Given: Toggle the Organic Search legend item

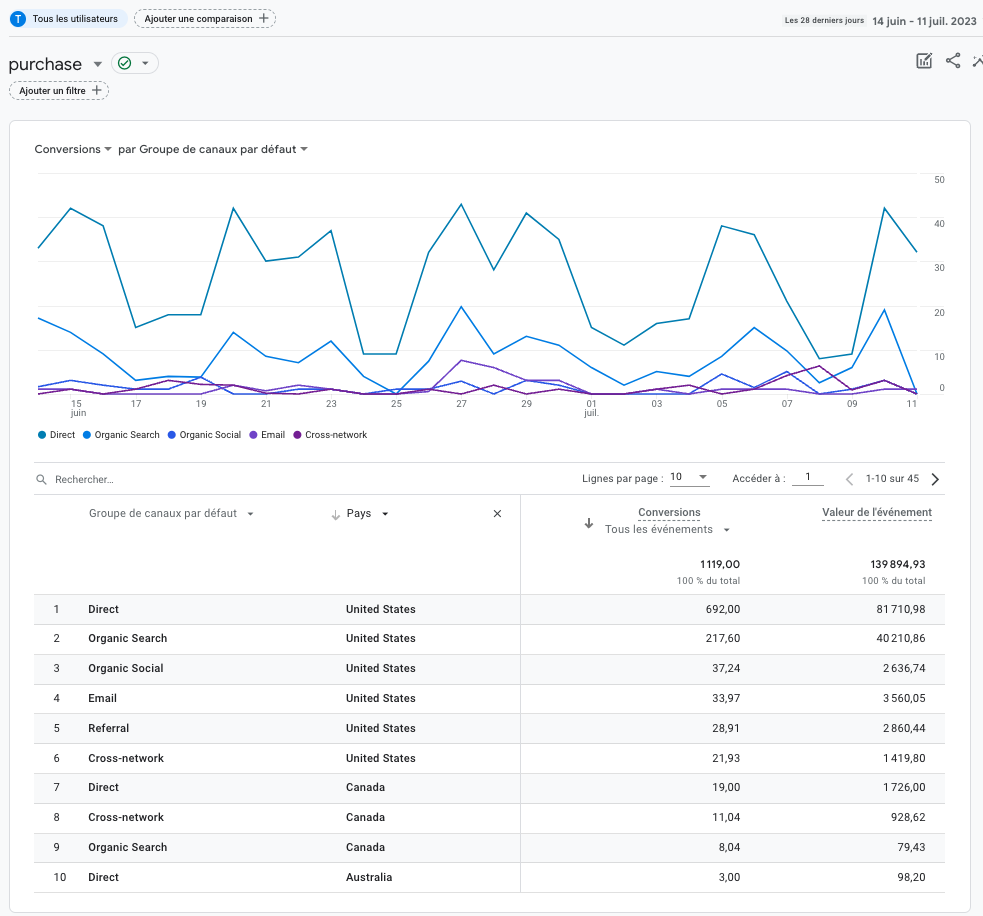Looking at the screenshot, I should click(x=121, y=435).
